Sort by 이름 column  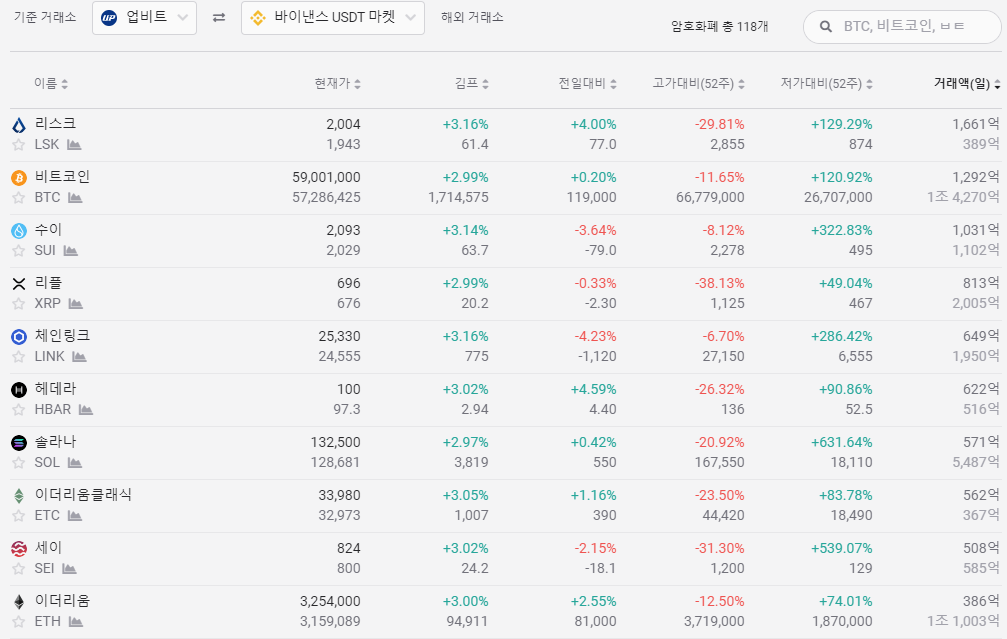(x=51, y=83)
